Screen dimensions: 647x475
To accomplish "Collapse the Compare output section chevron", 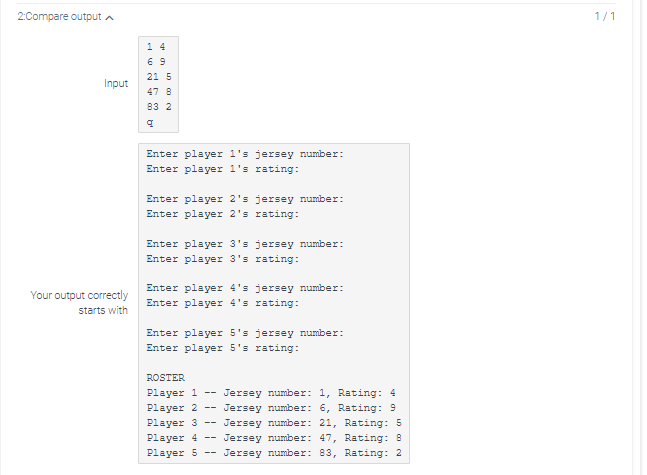I will click(109, 17).
